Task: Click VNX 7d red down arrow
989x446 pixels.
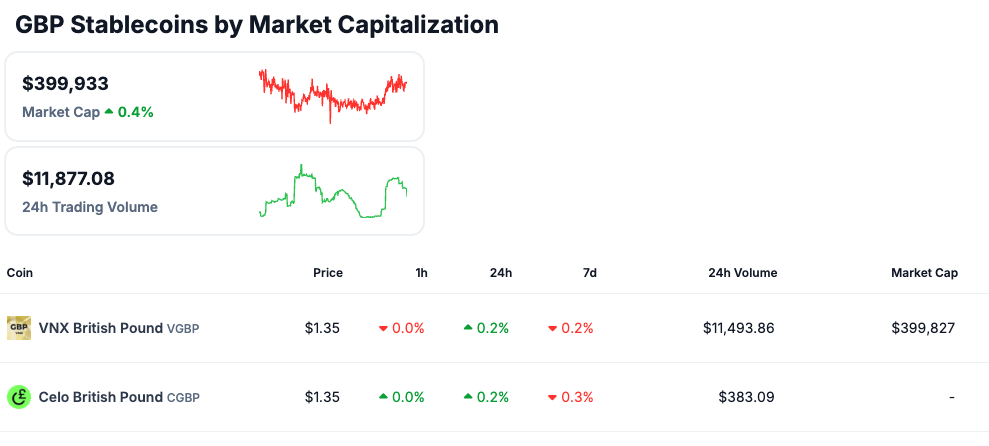Action: pos(553,328)
